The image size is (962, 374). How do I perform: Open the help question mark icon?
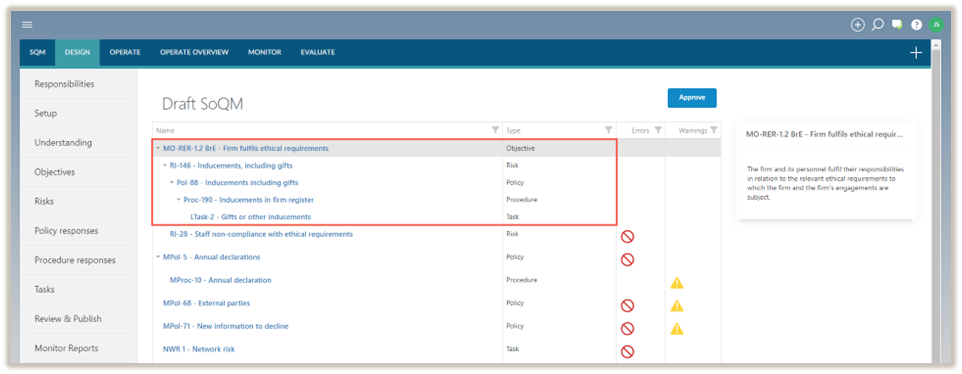click(917, 25)
